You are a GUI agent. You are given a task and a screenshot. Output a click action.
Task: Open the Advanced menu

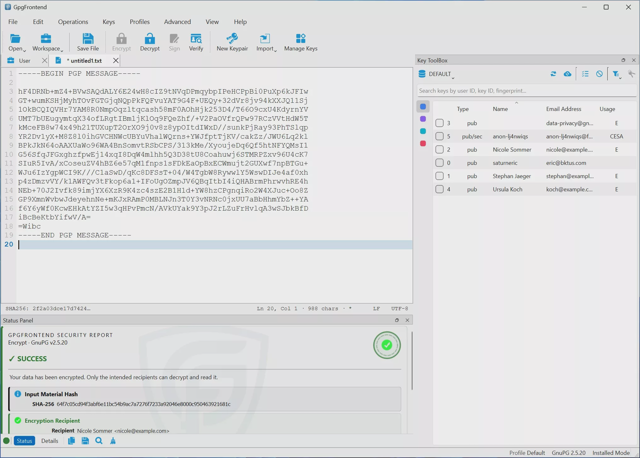177,22
